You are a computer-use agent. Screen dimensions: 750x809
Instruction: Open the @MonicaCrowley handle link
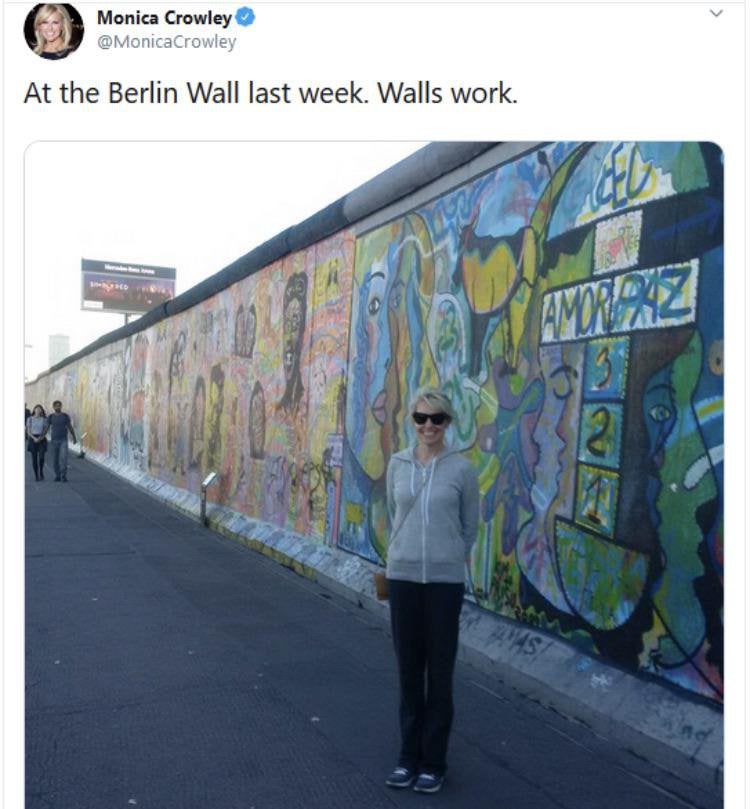pos(167,42)
